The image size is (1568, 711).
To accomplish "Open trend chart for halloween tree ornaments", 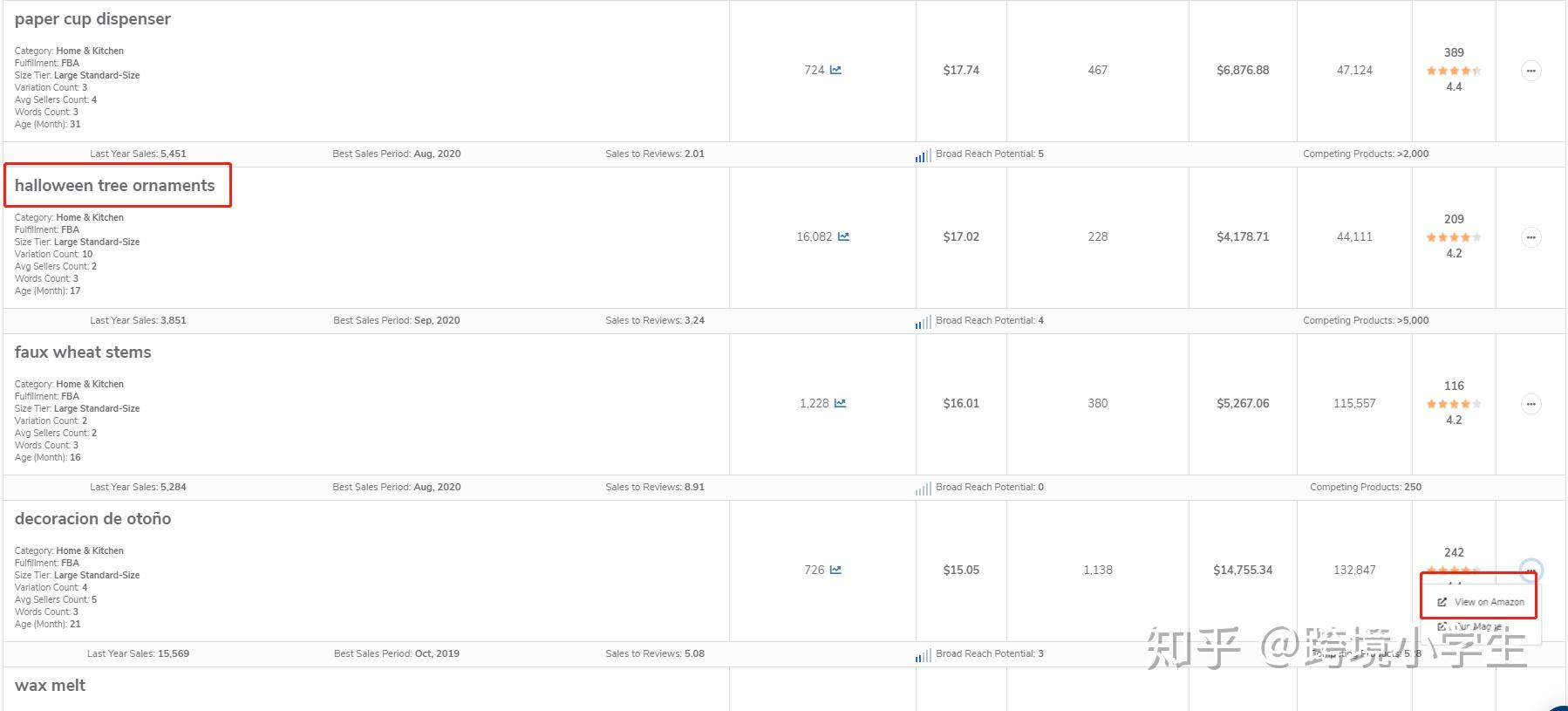I will point(843,236).
